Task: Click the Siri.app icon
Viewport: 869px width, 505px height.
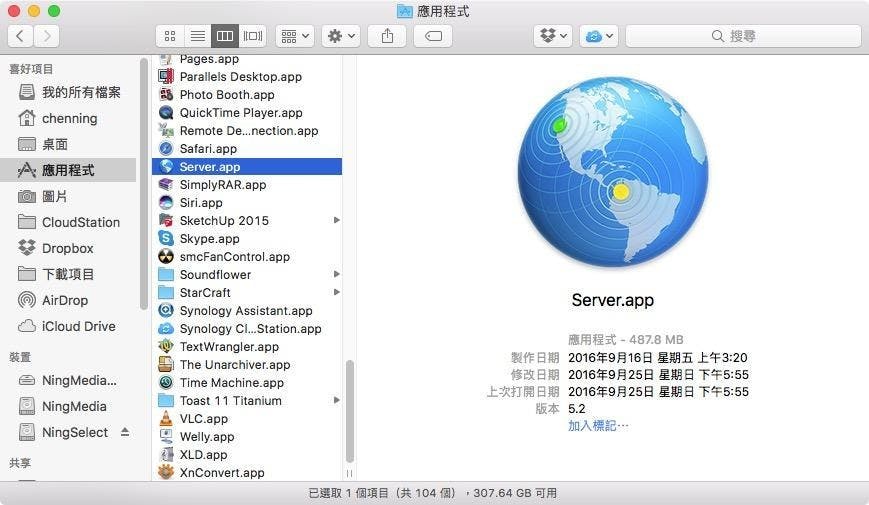Action: (166, 202)
